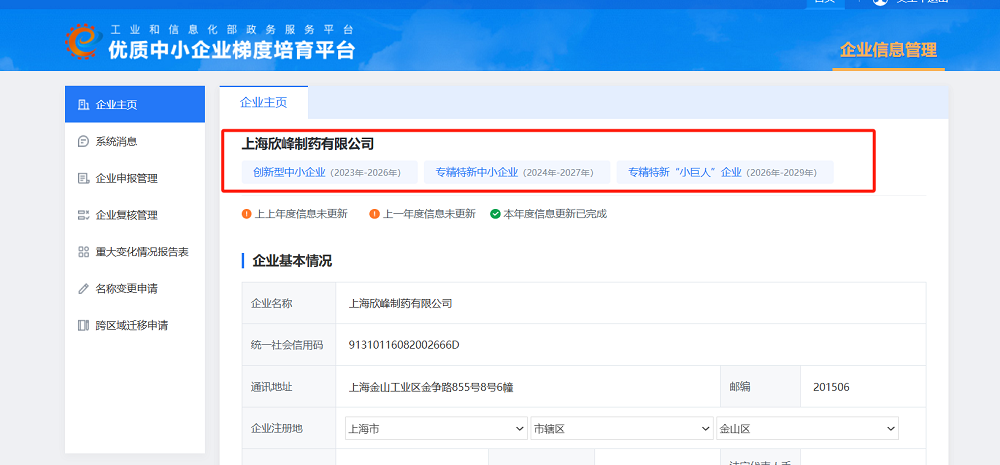Click the 名称变更申请 pencil icon
Viewport: 1000px width, 465px height.
(83, 289)
